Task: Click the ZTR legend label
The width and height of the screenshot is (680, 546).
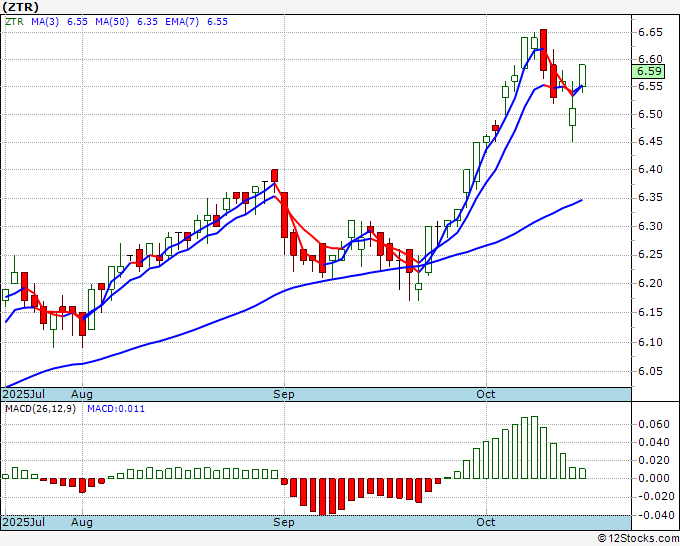Action: [x=14, y=22]
